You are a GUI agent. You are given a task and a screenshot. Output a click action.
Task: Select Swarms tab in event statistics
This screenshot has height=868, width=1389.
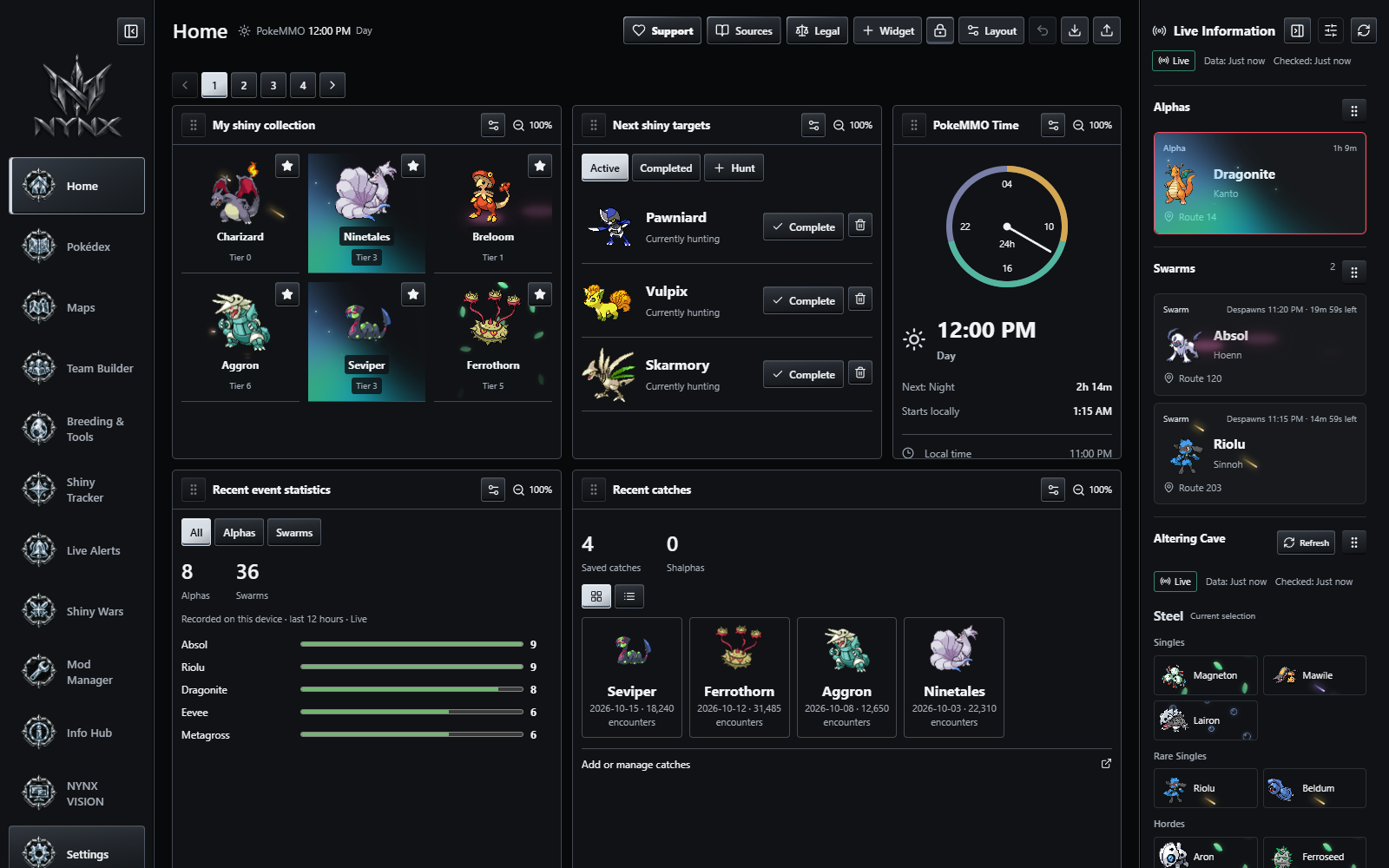pyautogui.click(x=294, y=533)
